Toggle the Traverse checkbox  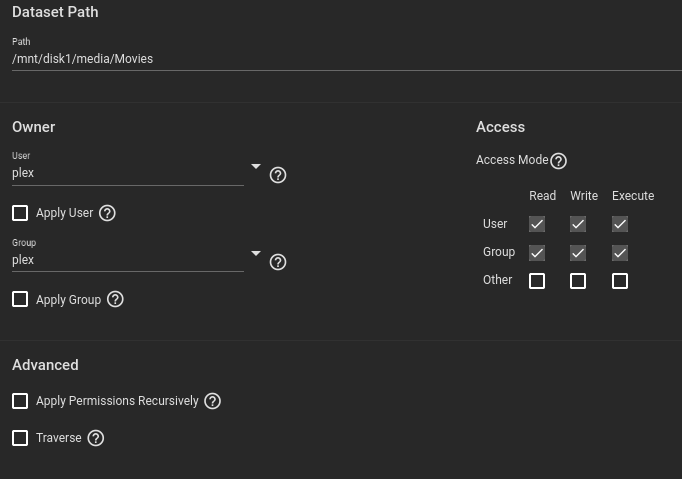pos(20,438)
